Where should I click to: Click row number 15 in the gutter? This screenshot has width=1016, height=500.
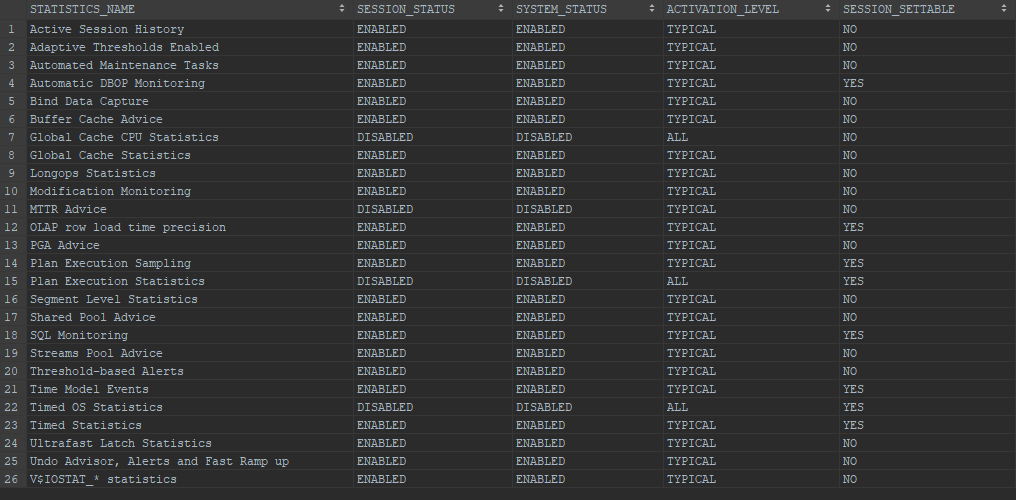(x=11, y=281)
